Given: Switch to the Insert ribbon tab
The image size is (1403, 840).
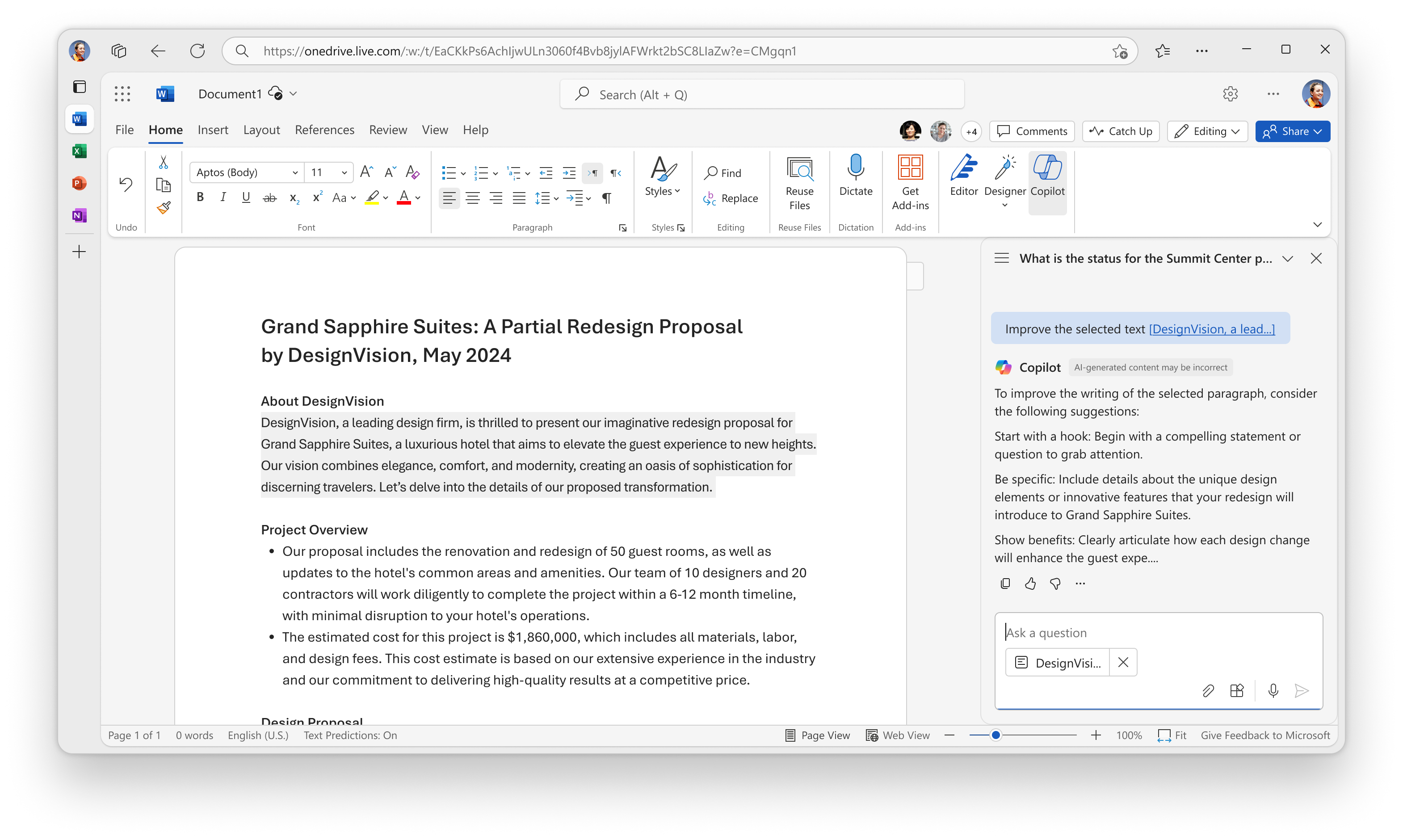Looking at the screenshot, I should (x=213, y=130).
